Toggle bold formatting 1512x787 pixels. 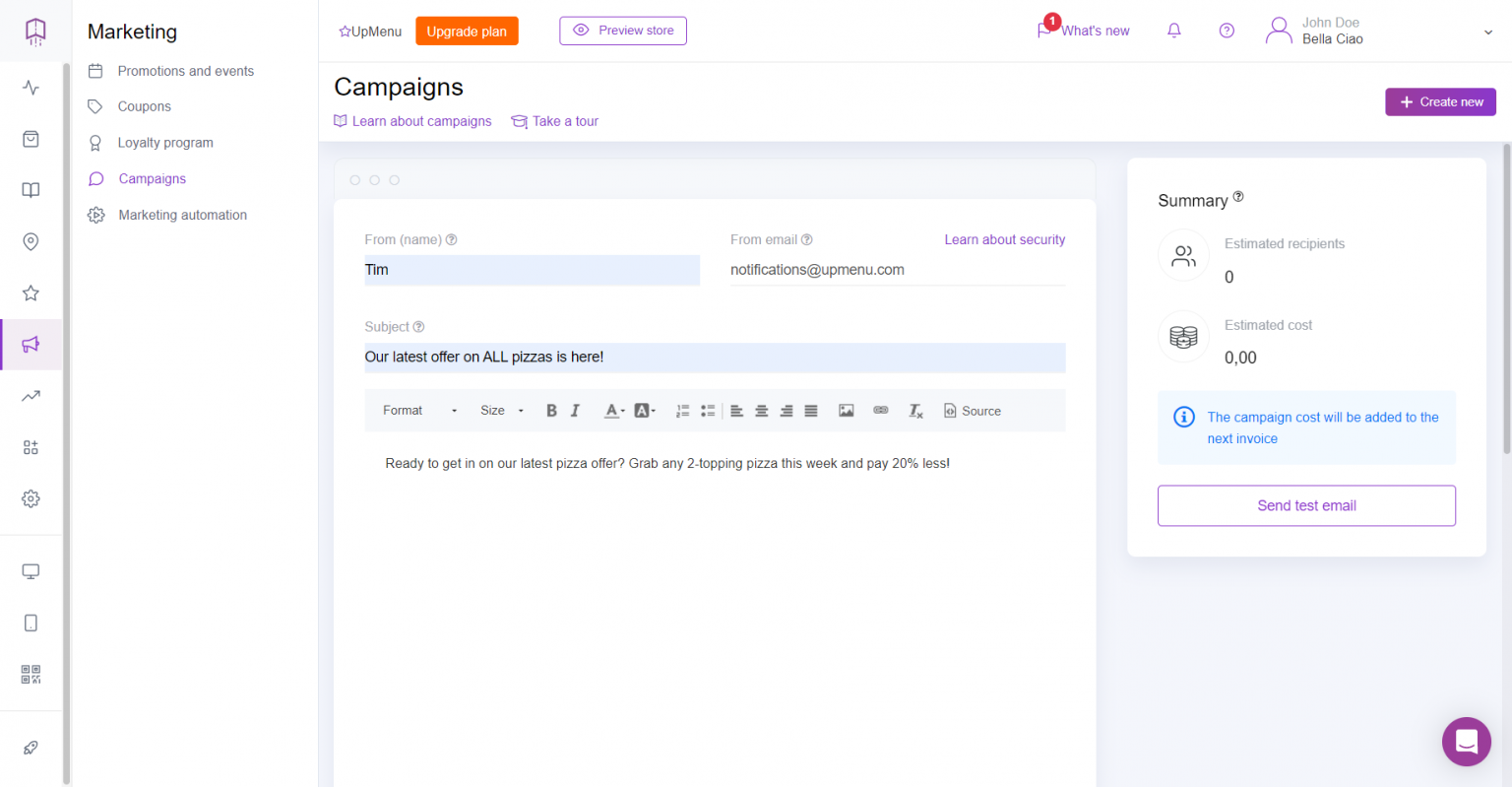coord(551,410)
